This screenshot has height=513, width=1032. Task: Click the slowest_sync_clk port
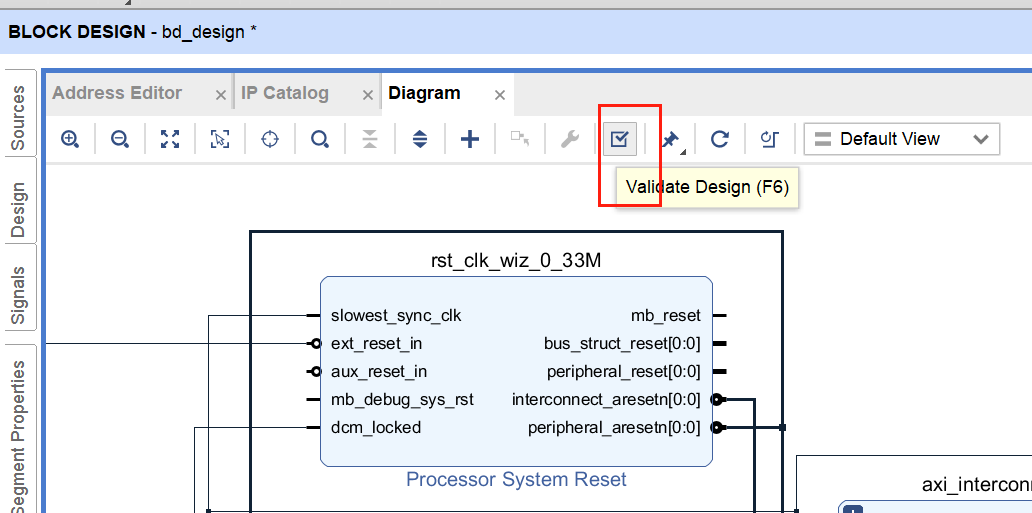[x=396, y=315]
